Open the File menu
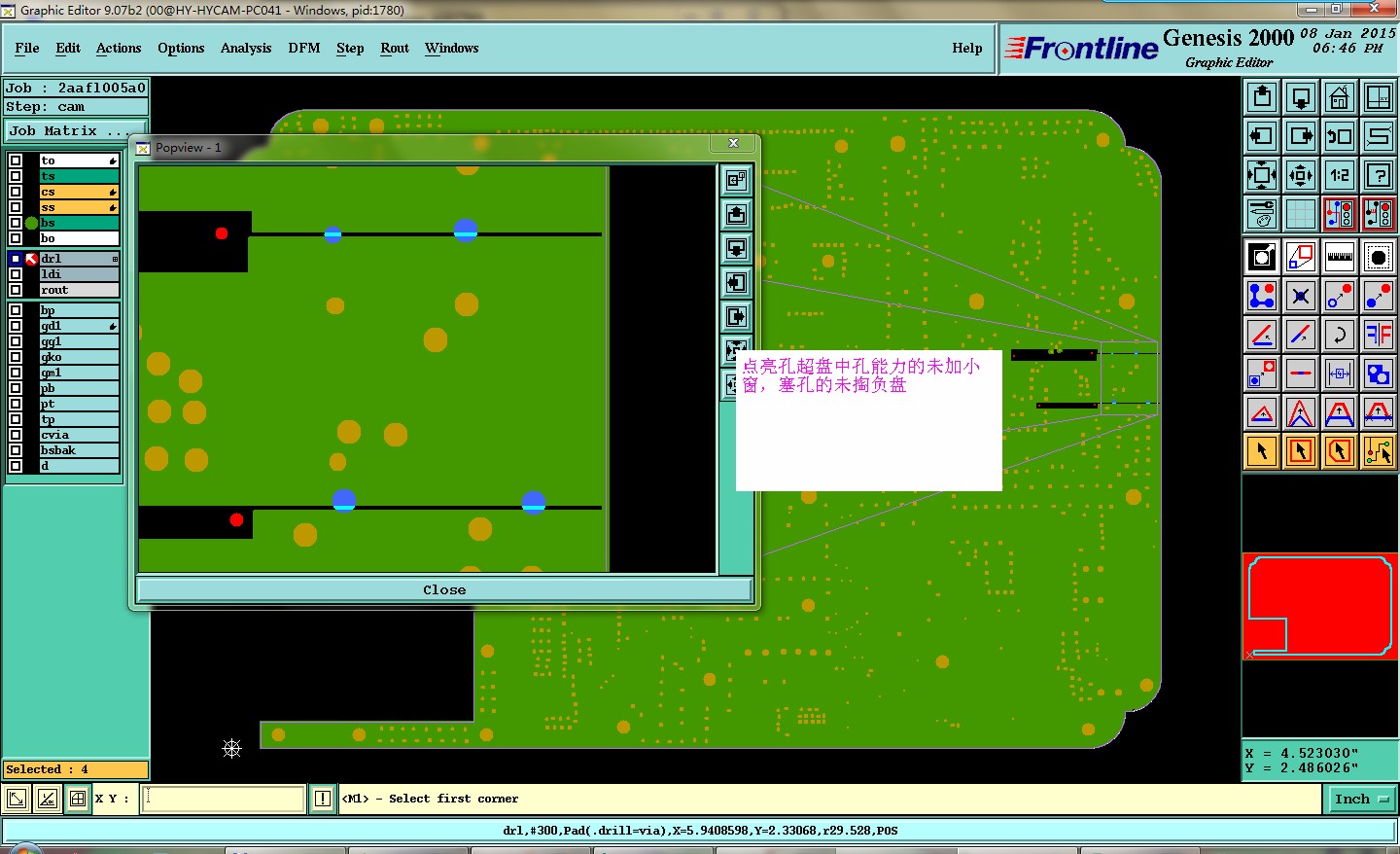 coord(27,48)
